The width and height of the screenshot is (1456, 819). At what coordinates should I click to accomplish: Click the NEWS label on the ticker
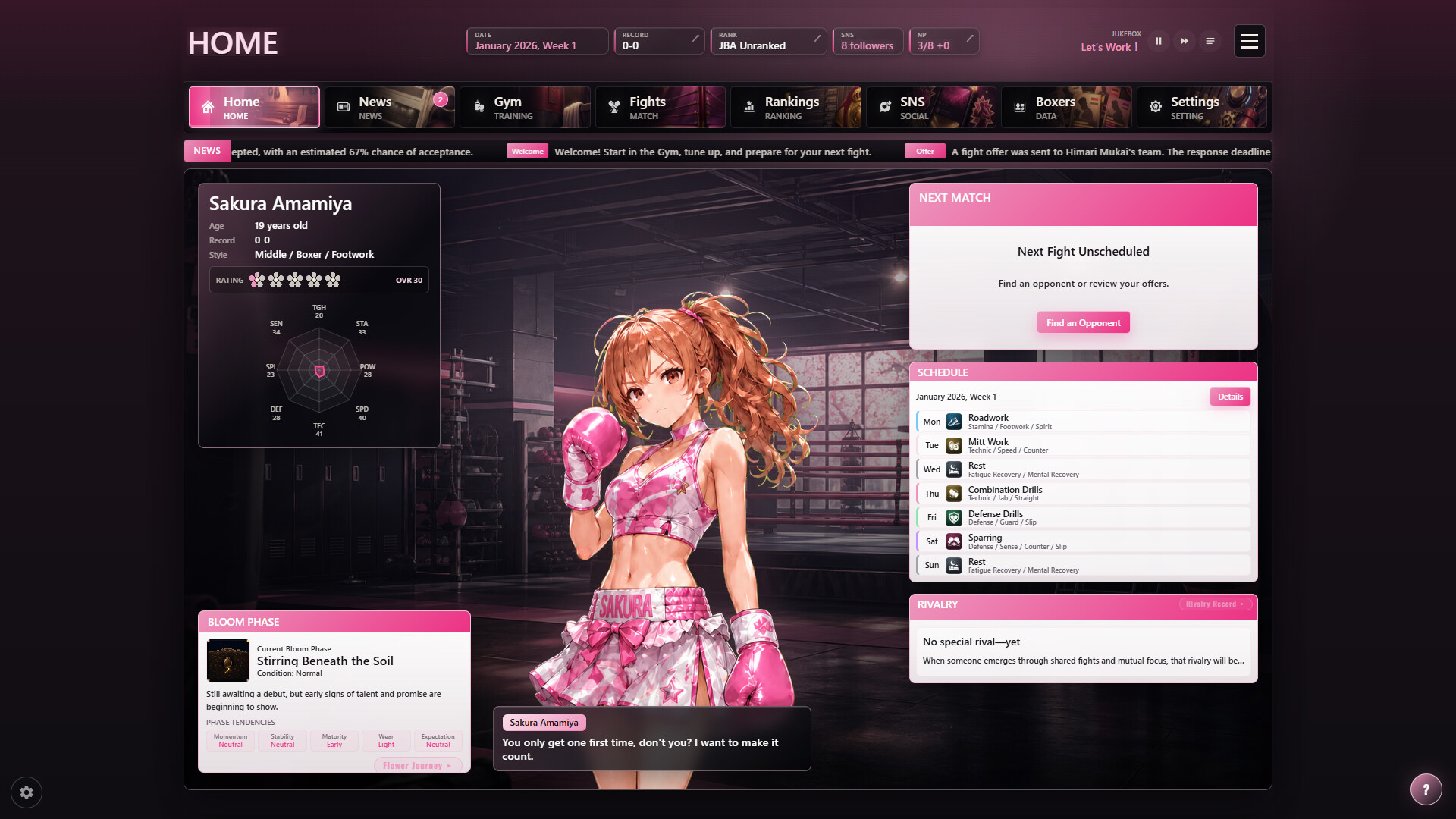point(207,151)
